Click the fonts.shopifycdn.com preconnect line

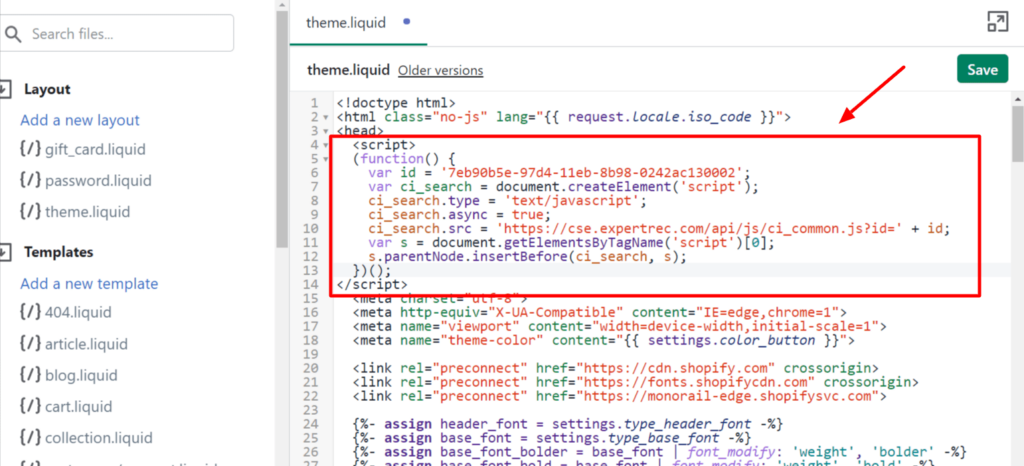tap(635, 382)
